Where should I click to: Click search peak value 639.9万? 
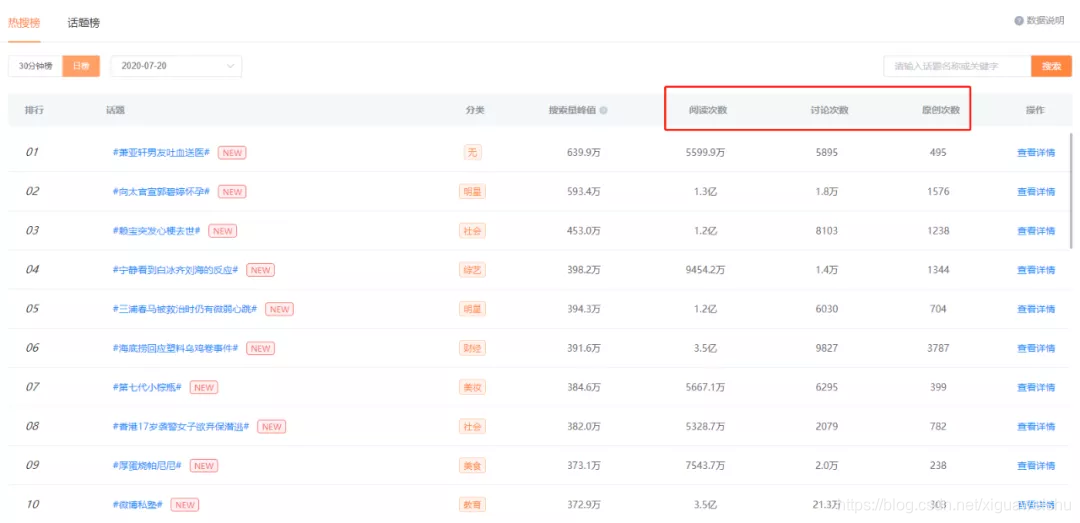click(x=583, y=153)
